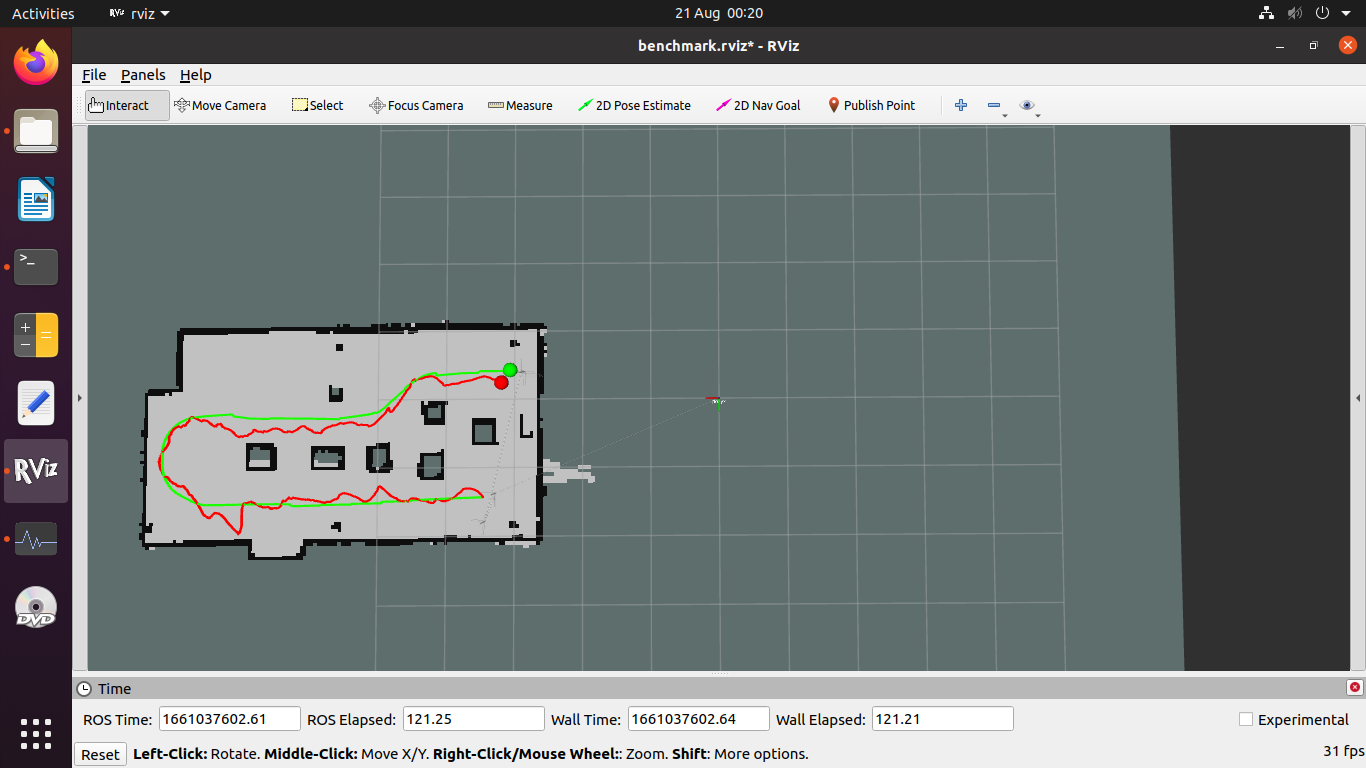The height and width of the screenshot is (768, 1366).
Task: Open RViz from the Ubuntu dock
Action: pyautogui.click(x=35, y=471)
